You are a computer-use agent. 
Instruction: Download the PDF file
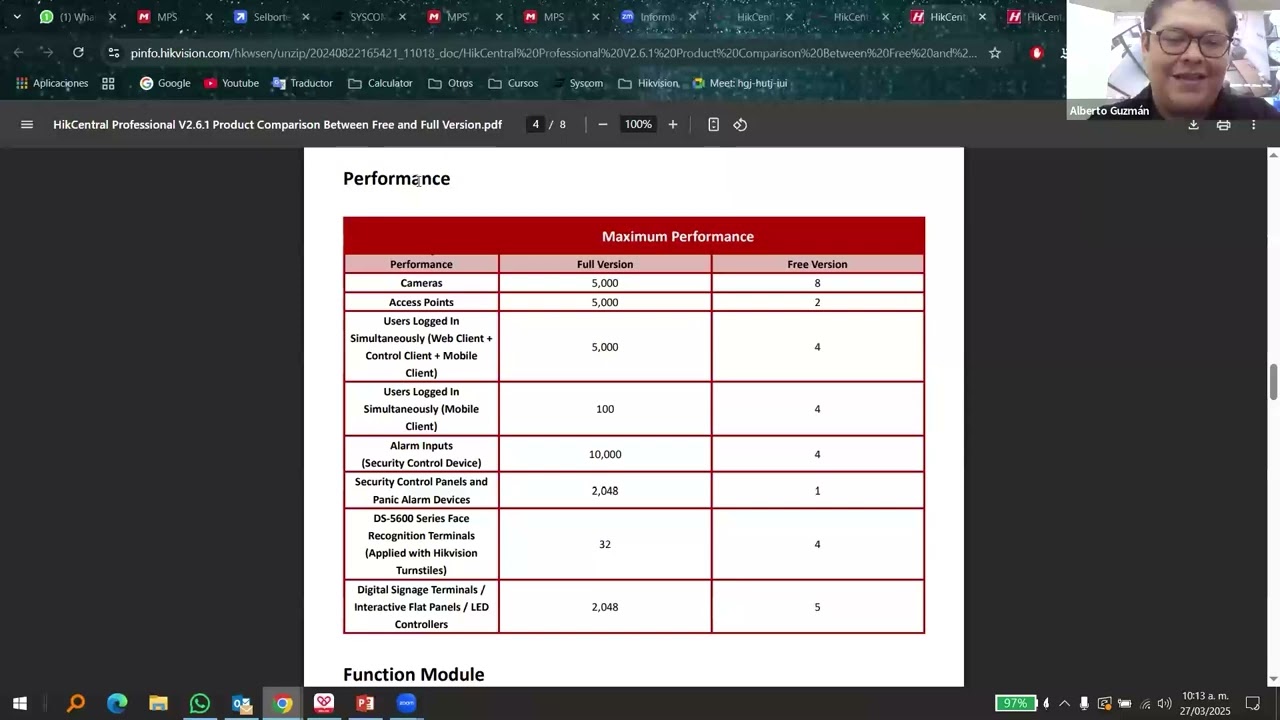point(1193,125)
